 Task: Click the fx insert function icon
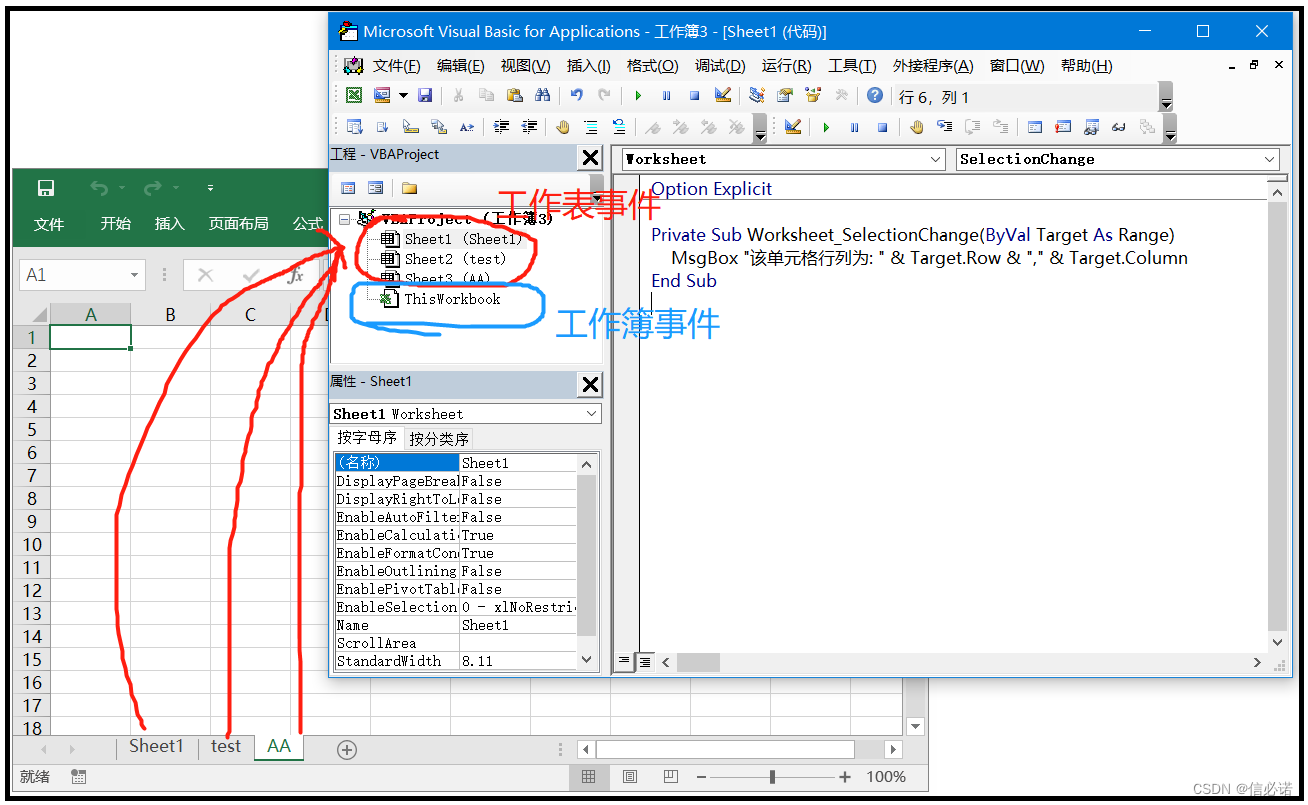click(x=295, y=275)
